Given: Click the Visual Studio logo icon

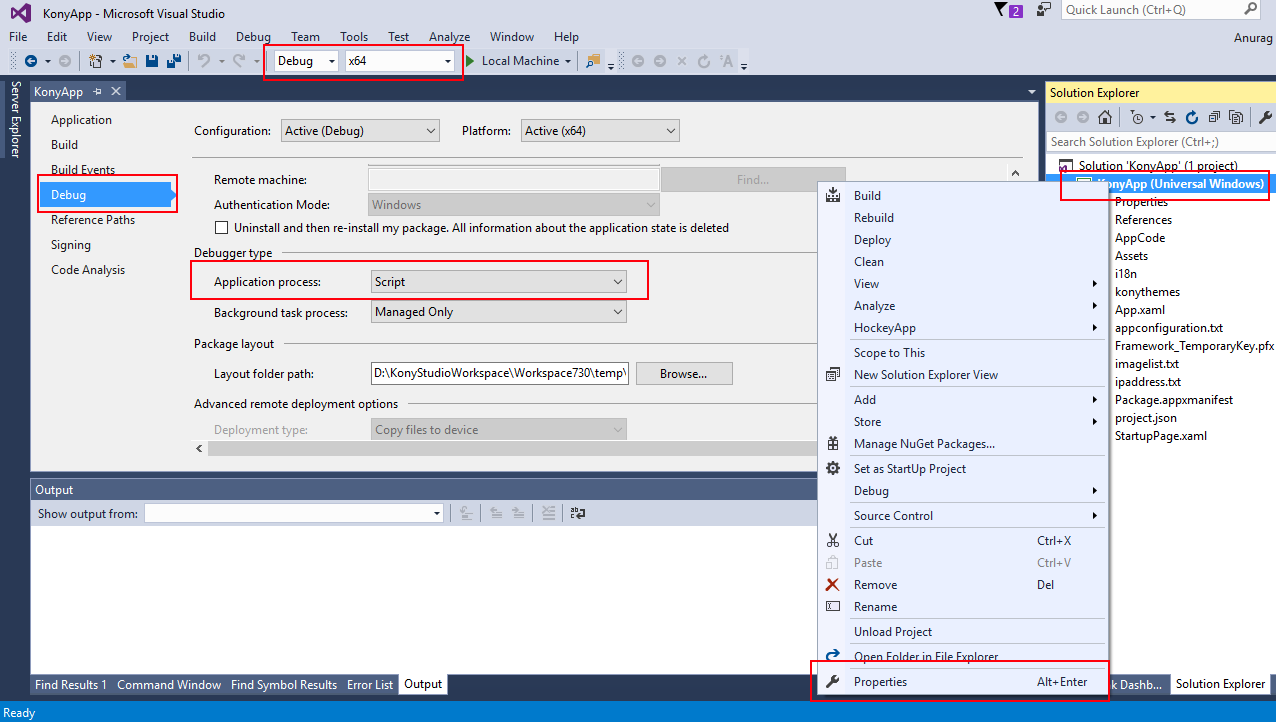Looking at the screenshot, I should coord(20,13).
